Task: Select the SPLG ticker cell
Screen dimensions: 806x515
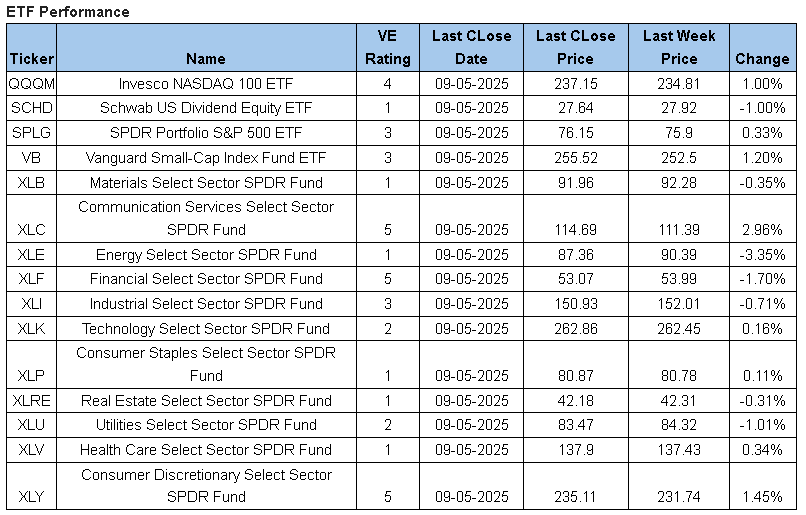Action: [x=30, y=132]
